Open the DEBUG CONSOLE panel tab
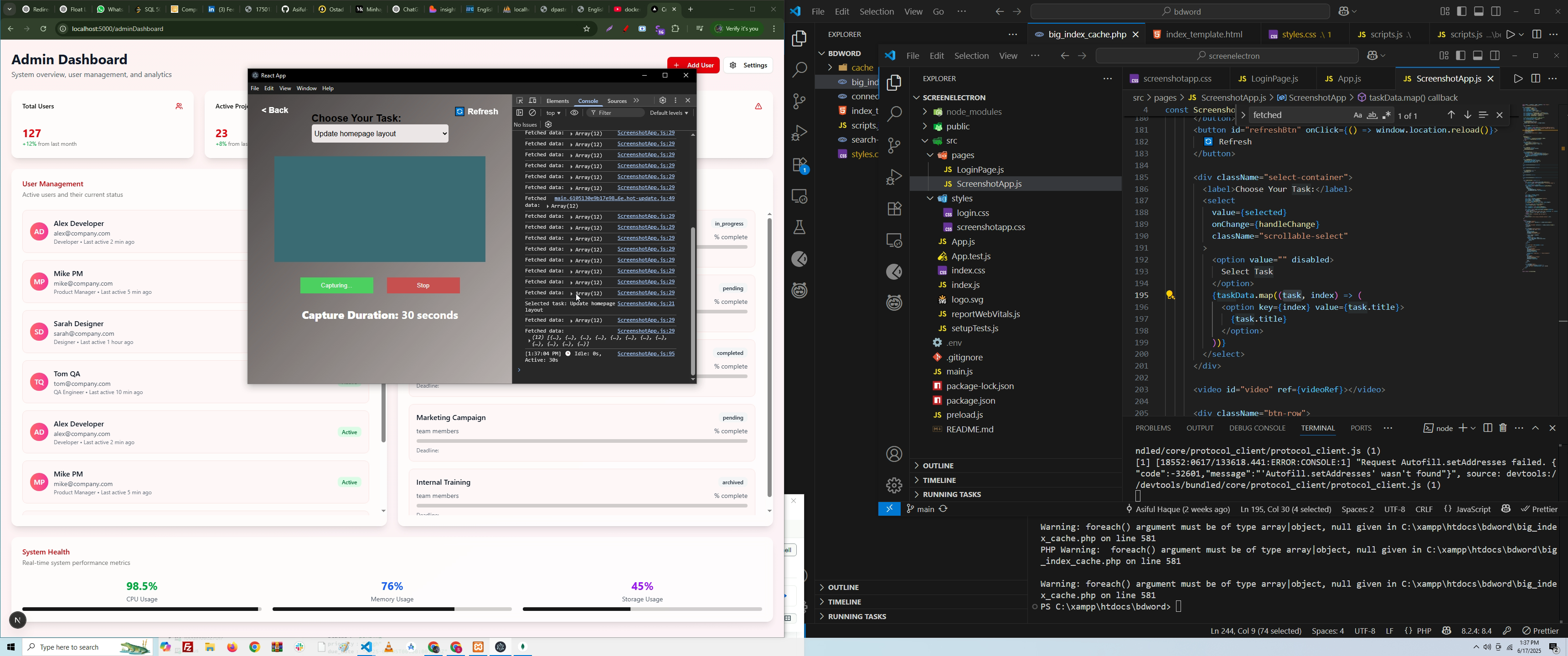The image size is (1568, 656). click(1257, 428)
